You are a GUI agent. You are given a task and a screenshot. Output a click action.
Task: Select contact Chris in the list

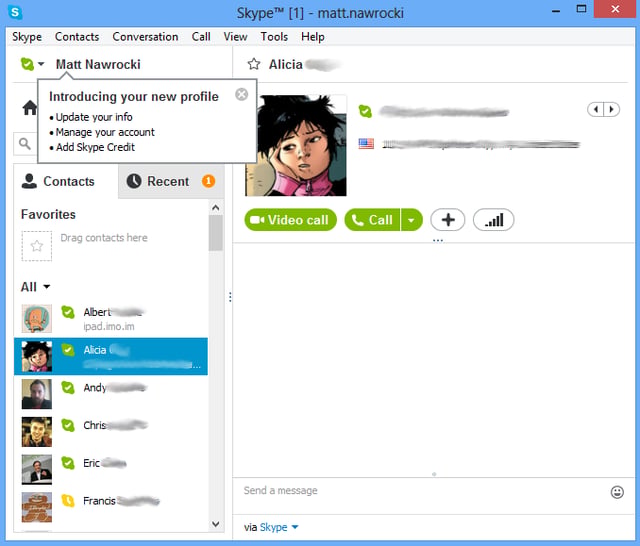111,432
